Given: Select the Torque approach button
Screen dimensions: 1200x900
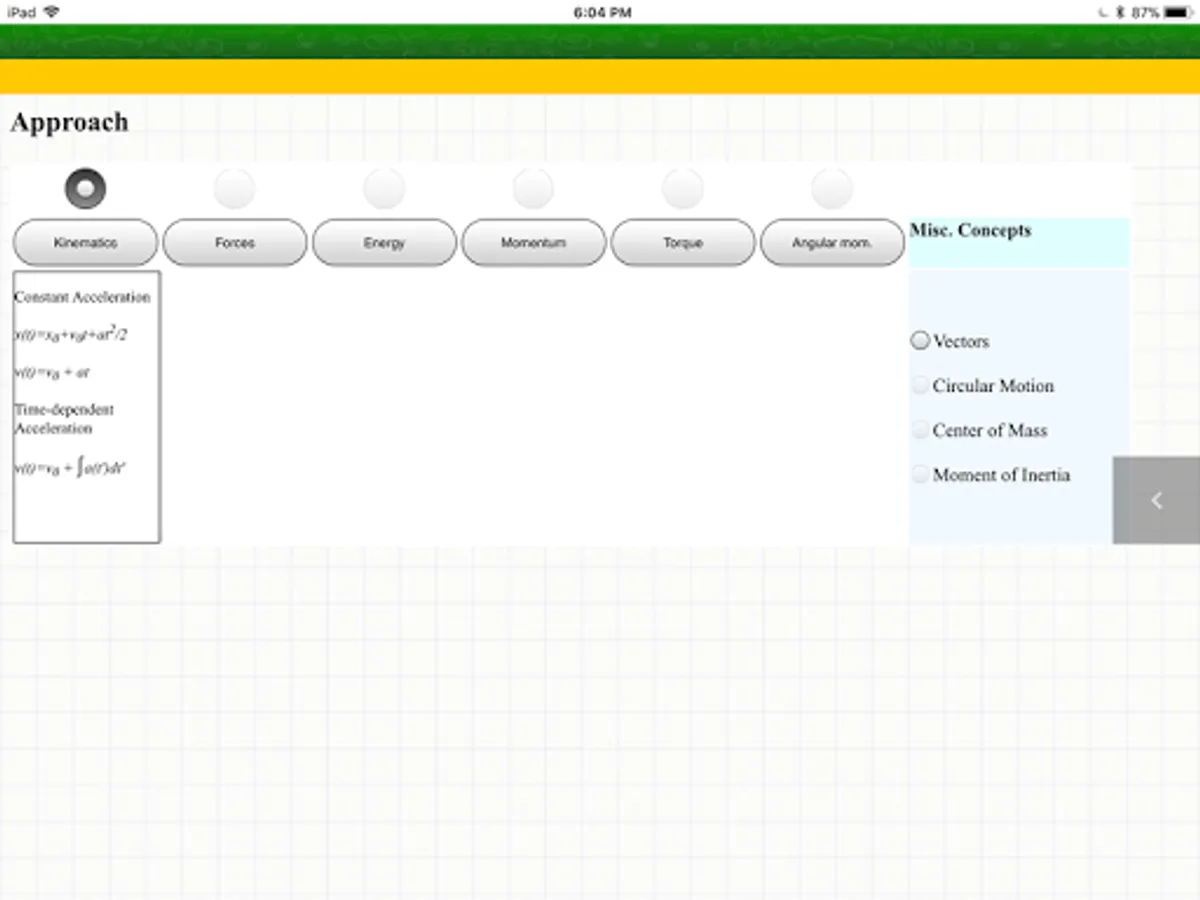Looking at the screenshot, I should point(683,243).
